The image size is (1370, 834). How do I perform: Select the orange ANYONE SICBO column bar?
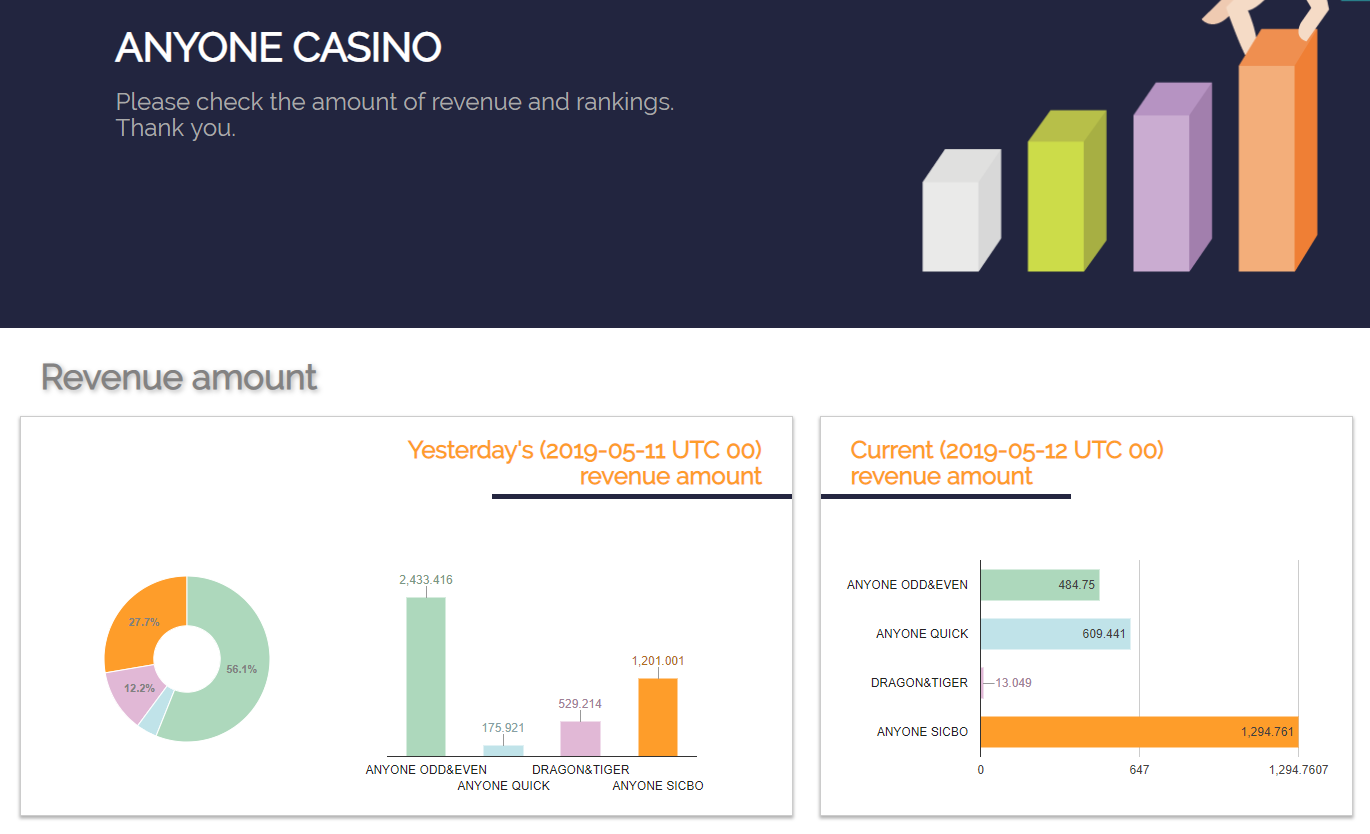pyautogui.click(x=658, y=717)
